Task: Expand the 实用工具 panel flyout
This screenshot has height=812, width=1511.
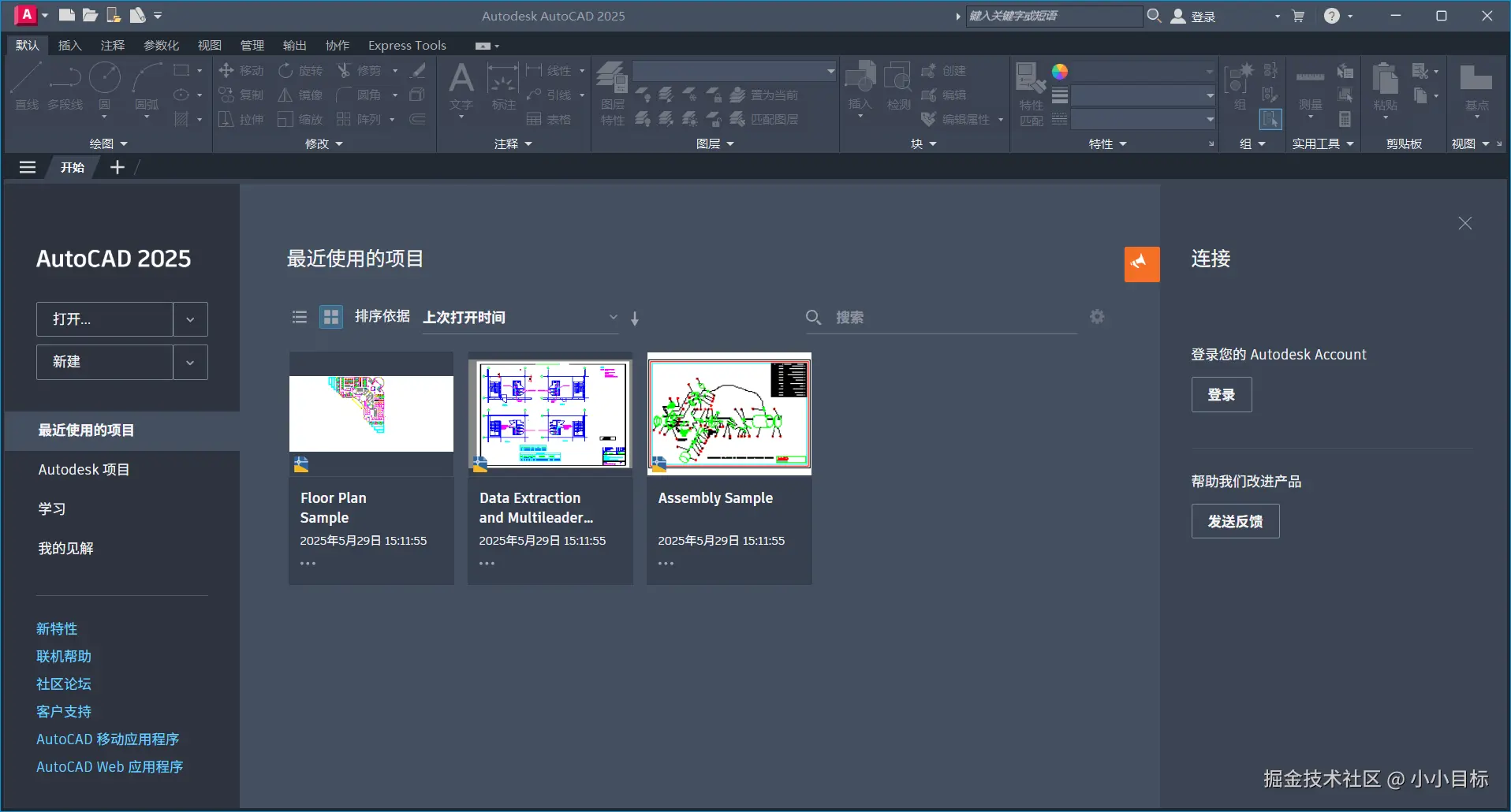Action: tap(1323, 143)
